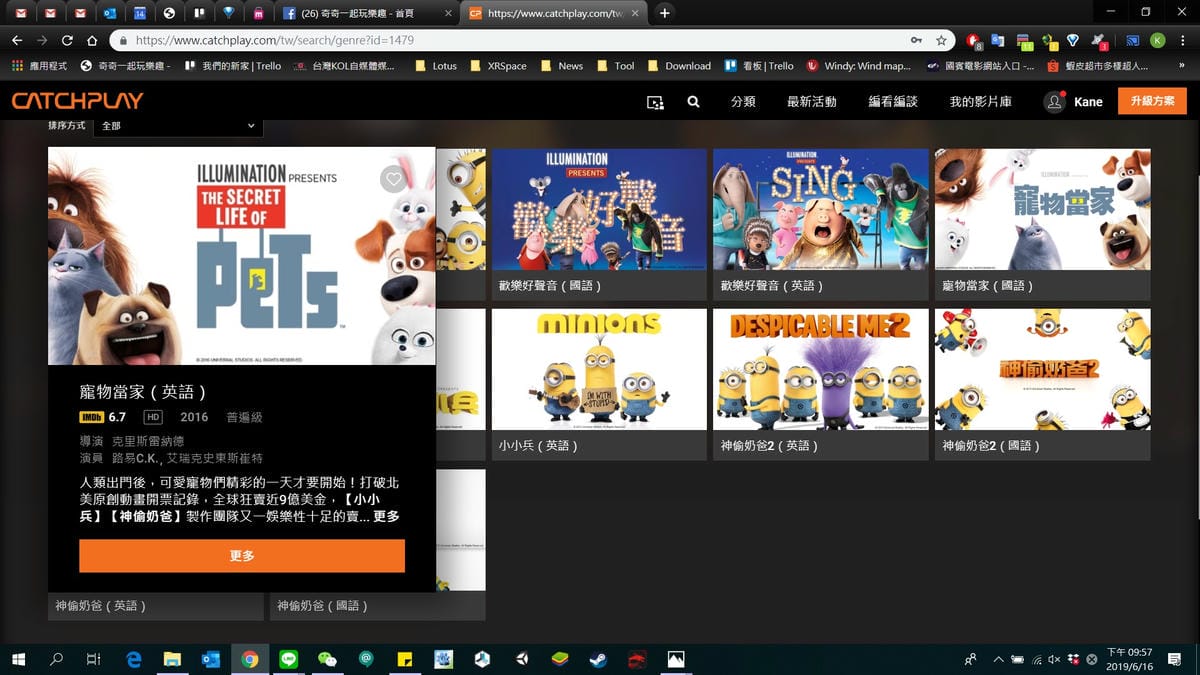Image resolution: width=1200 pixels, height=675 pixels.
Task: Click the orange 升級方案 button
Action: click(x=1153, y=101)
